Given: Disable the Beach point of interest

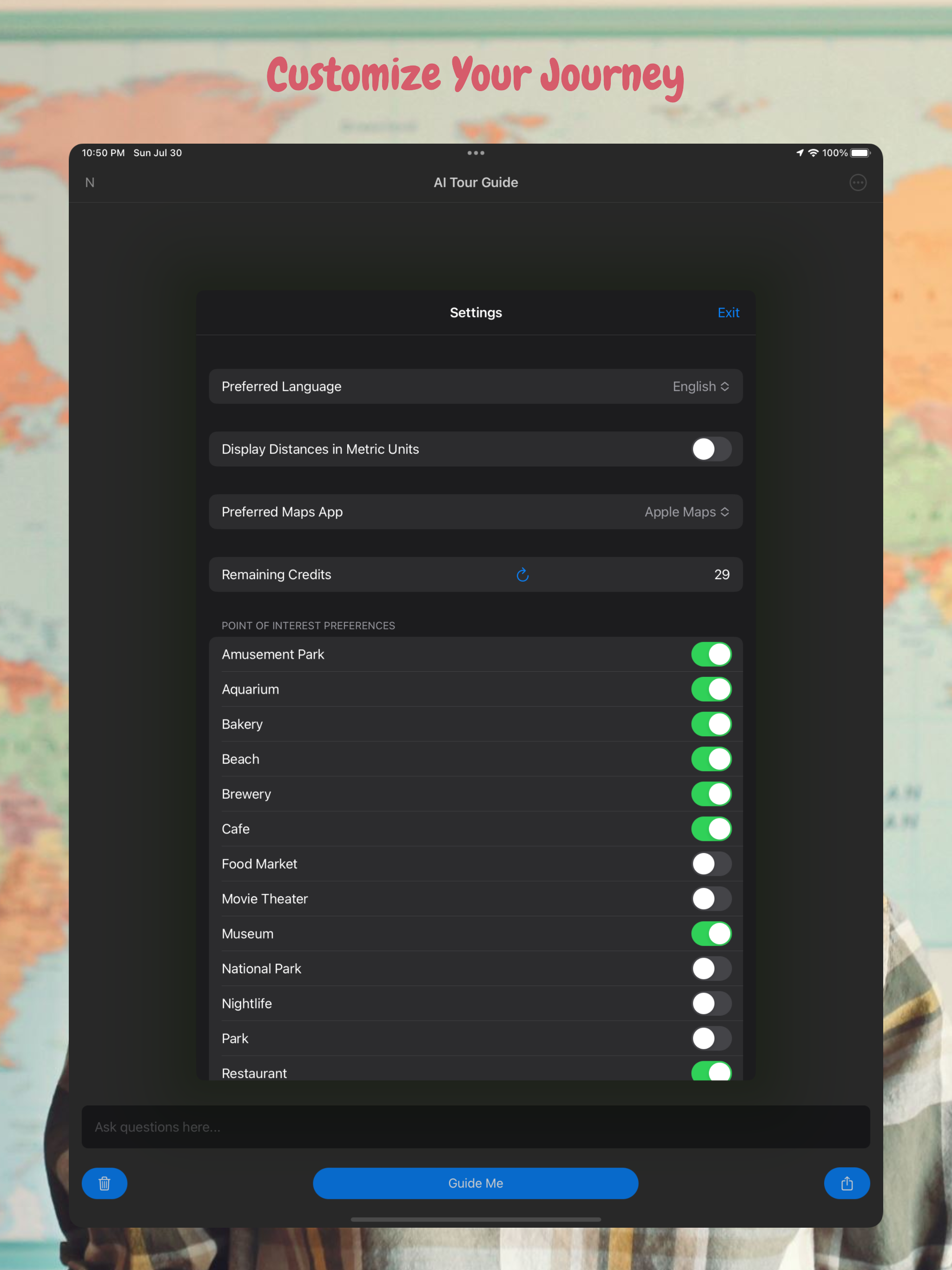Looking at the screenshot, I should point(711,759).
